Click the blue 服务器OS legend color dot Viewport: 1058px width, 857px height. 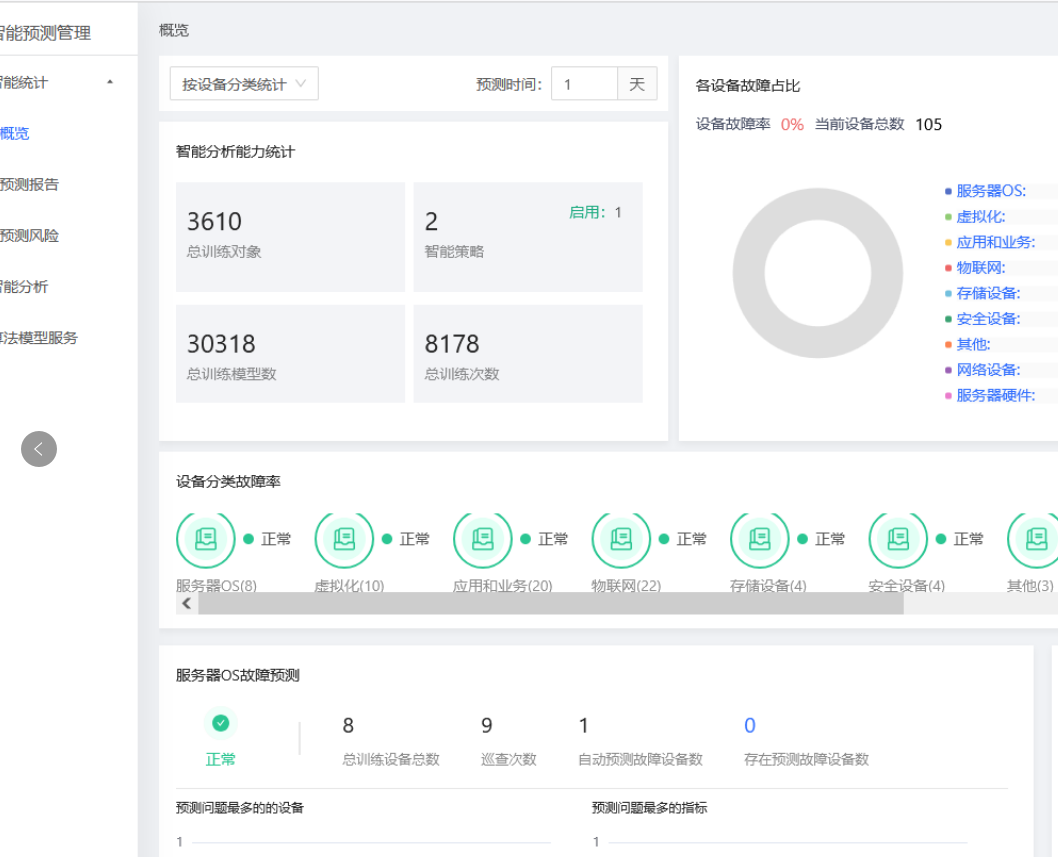point(948,192)
